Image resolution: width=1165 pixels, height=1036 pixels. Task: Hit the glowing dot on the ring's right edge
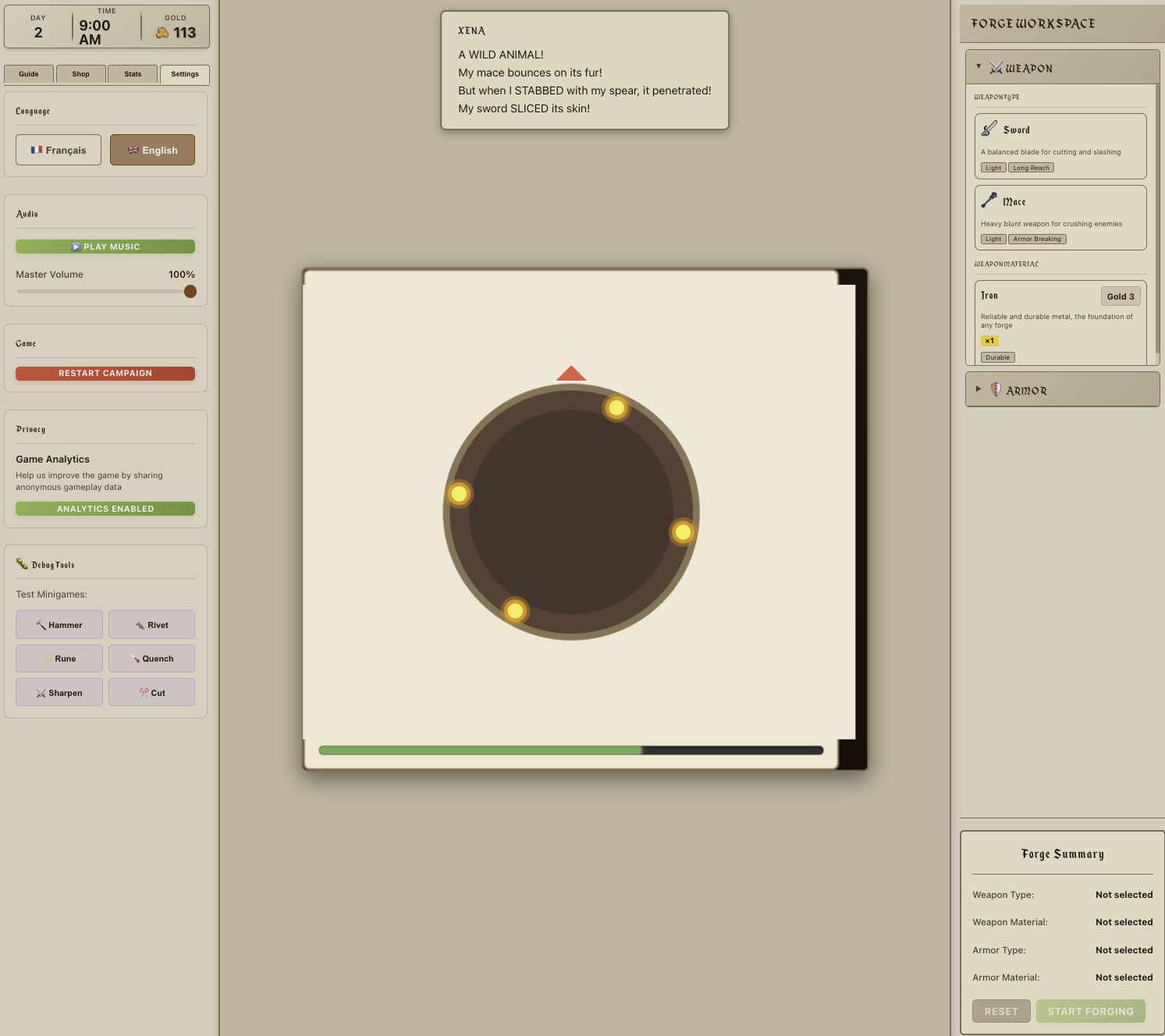point(683,532)
